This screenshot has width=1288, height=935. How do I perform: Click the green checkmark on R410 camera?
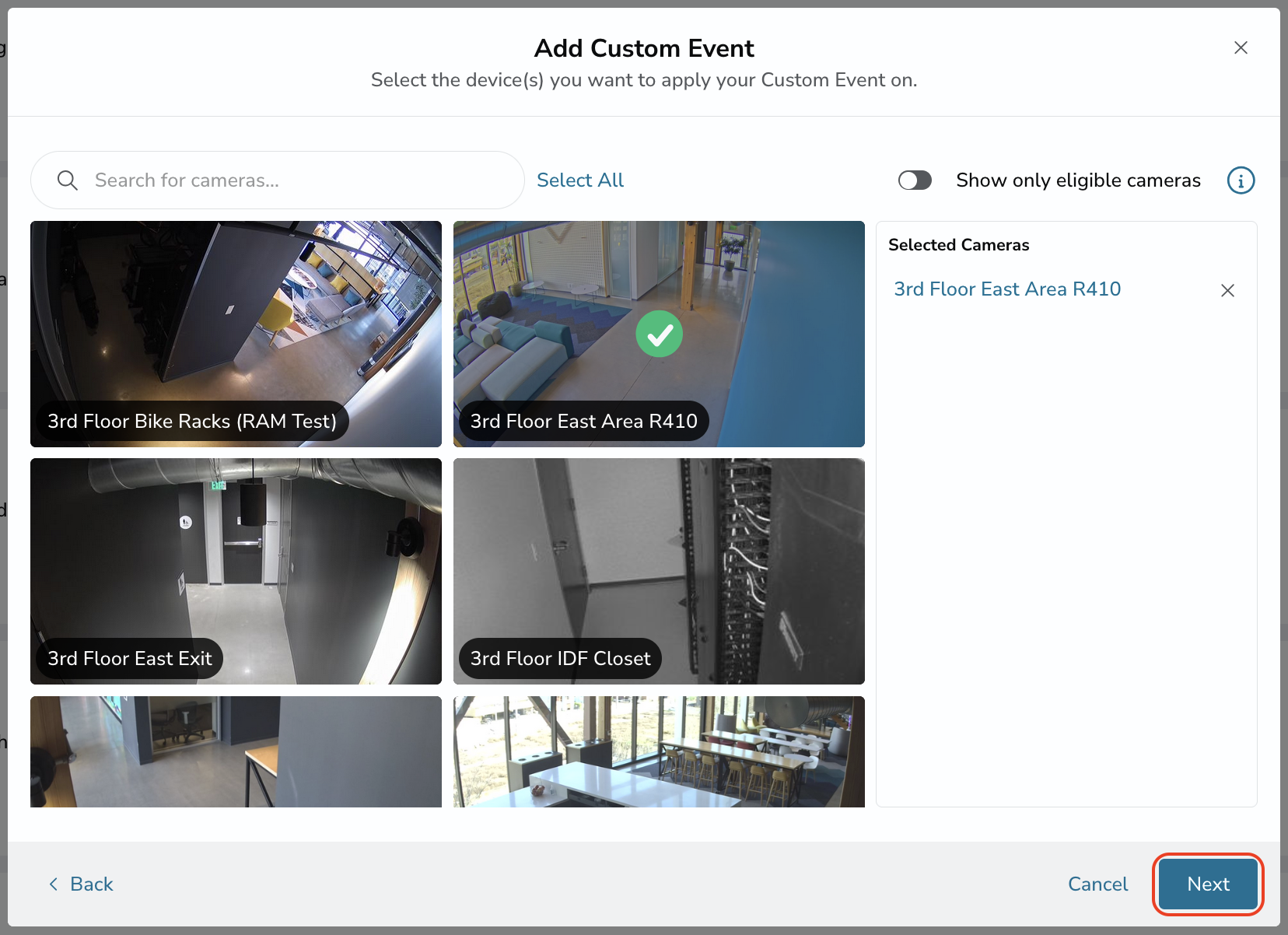tap(660, 334)
